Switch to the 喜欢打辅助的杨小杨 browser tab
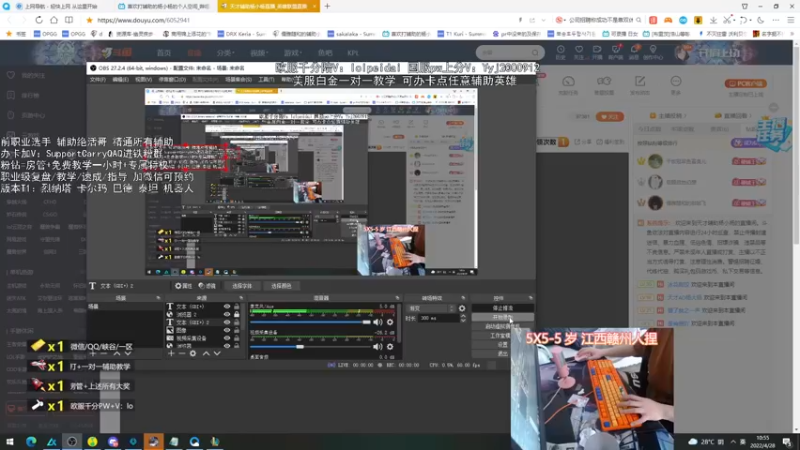Screen dimensions: 800x450 pyautogui.click(x=163, y=6)
